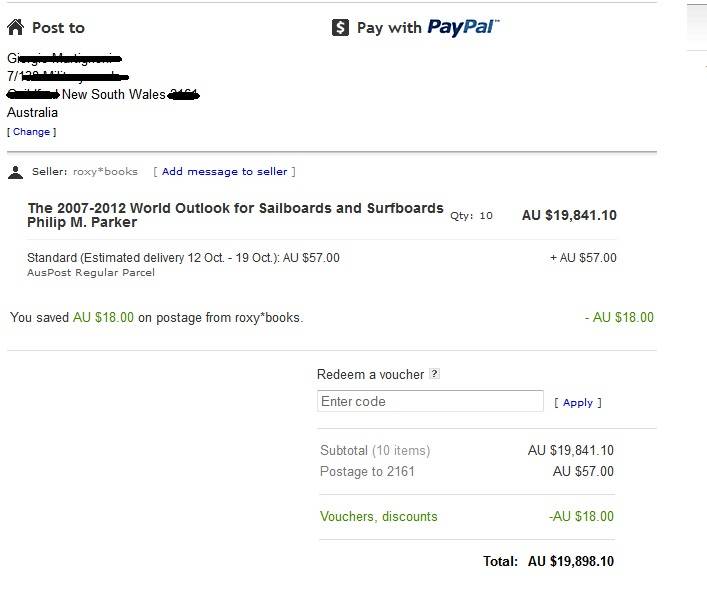This screenshot has height=596, width=707.
Task: Click the Vouchers, discounts label
Action: coord(378,517)
